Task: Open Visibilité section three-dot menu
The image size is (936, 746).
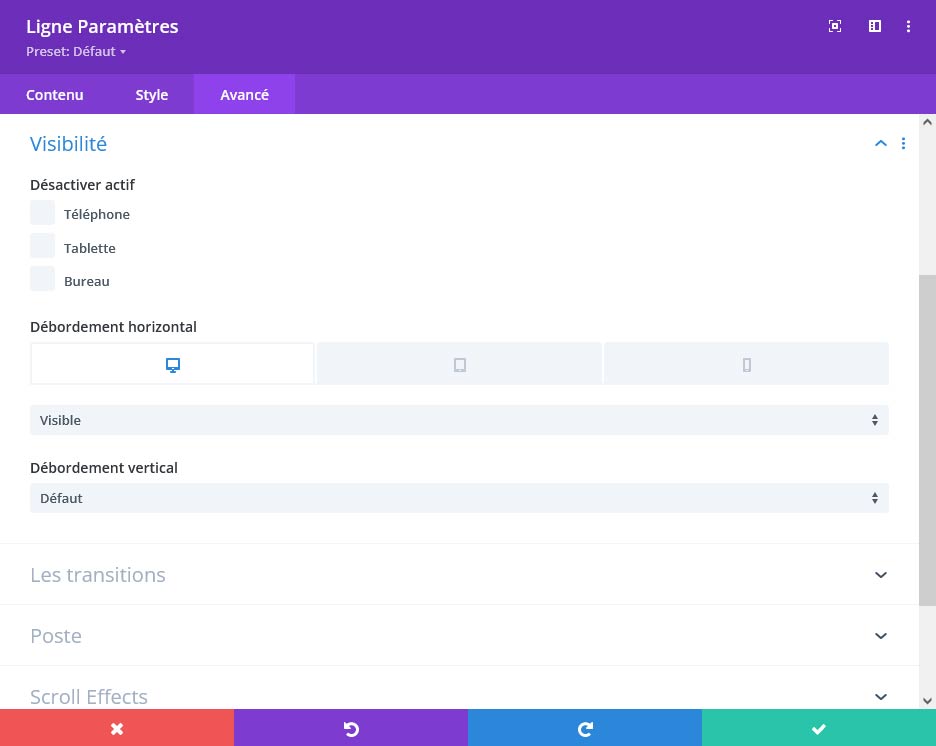Action: pyautogui.click(x=903, y=143)
